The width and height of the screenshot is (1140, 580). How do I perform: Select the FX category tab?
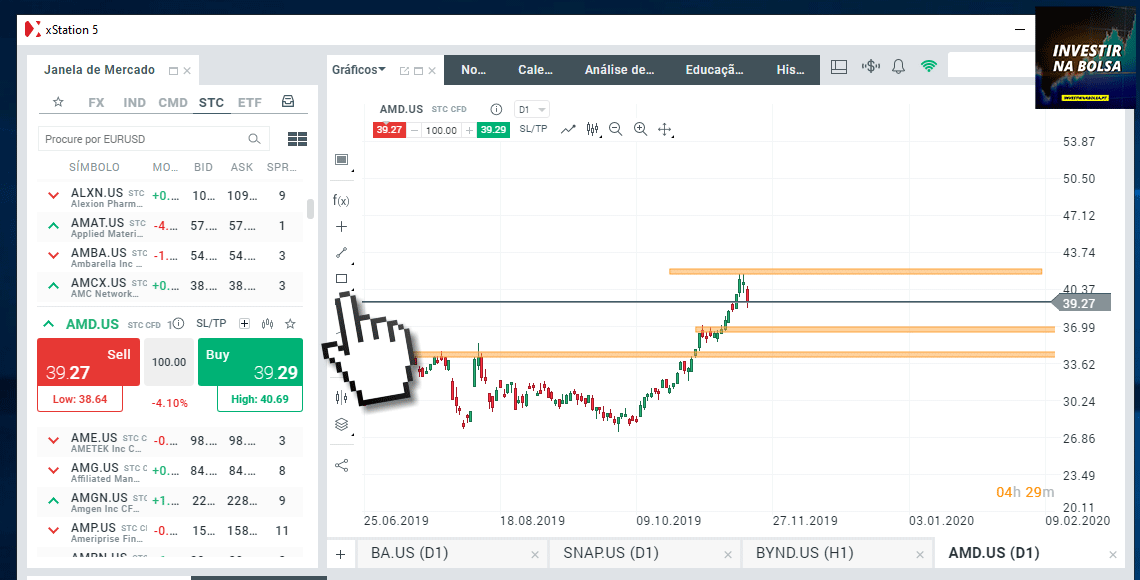coord(96,102)
